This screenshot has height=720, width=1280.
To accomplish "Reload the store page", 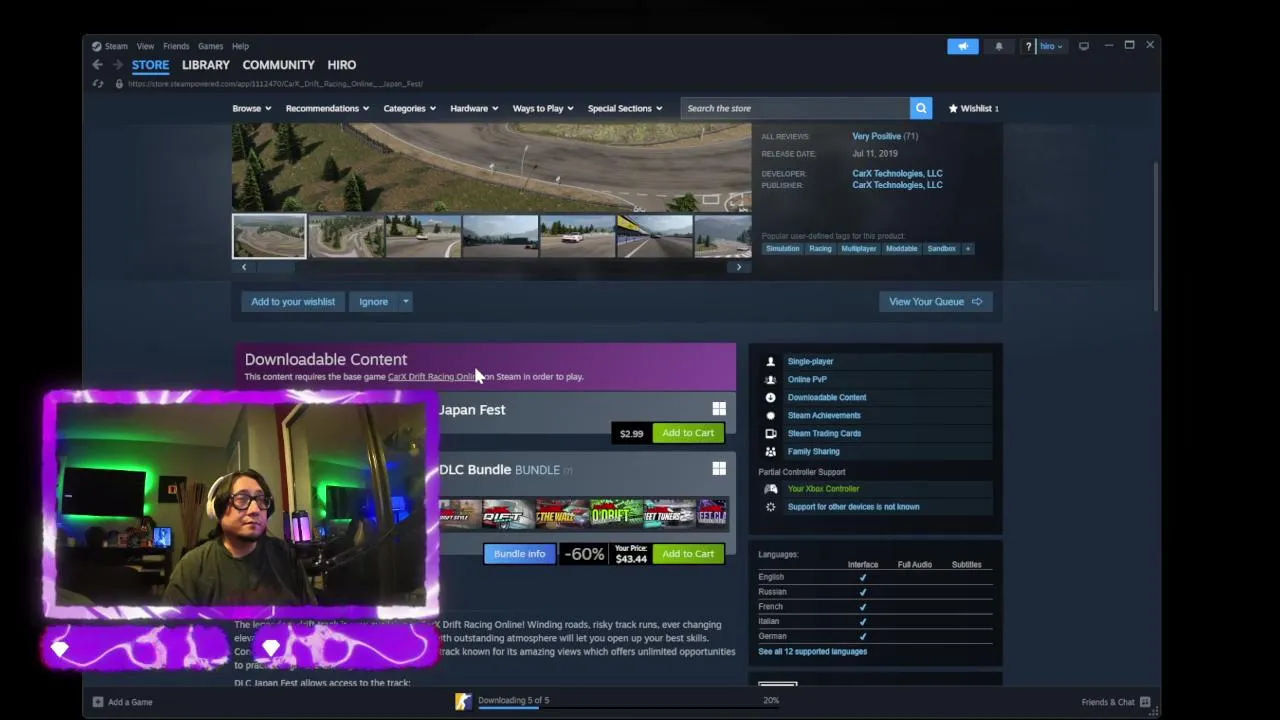I will click(x=98, y=84).
